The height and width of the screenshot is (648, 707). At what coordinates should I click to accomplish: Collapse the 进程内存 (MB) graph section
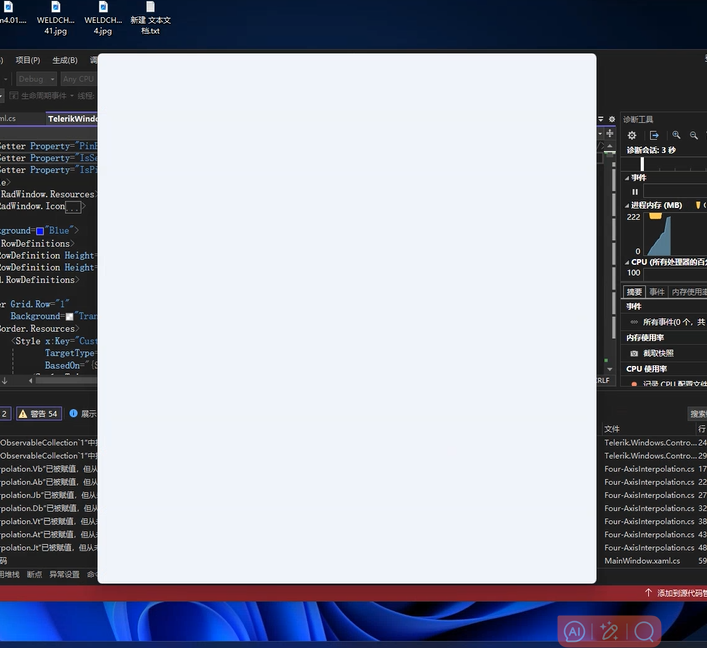click(627, 205)
